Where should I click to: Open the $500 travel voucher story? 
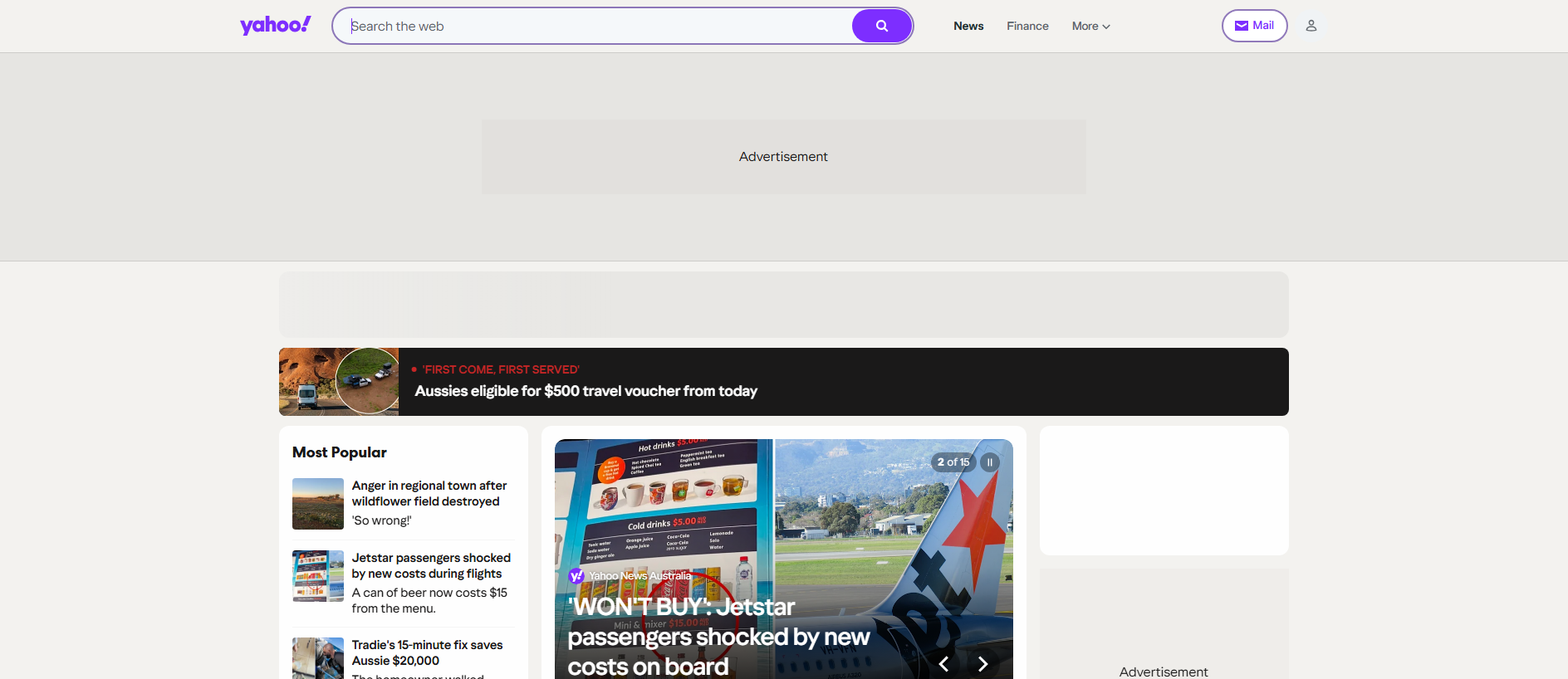[x=586, y=391]
